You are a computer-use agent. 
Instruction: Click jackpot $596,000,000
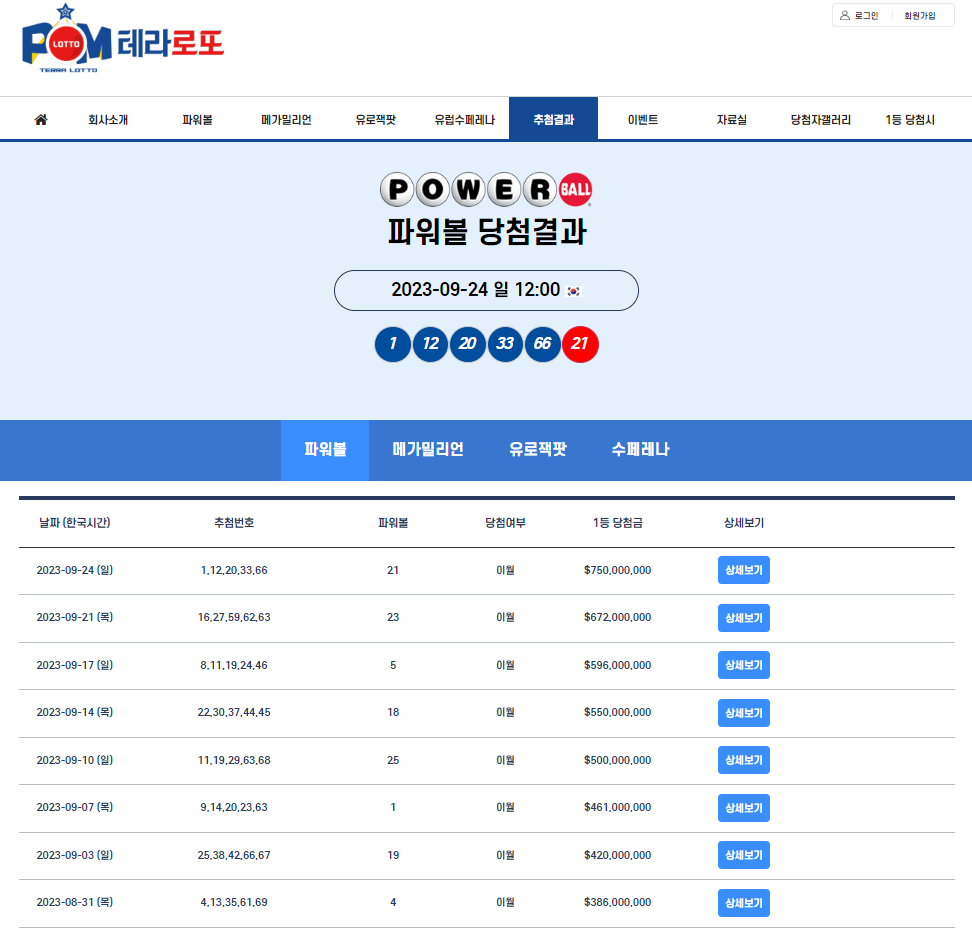pyautogui.click(x=617, y=665)
